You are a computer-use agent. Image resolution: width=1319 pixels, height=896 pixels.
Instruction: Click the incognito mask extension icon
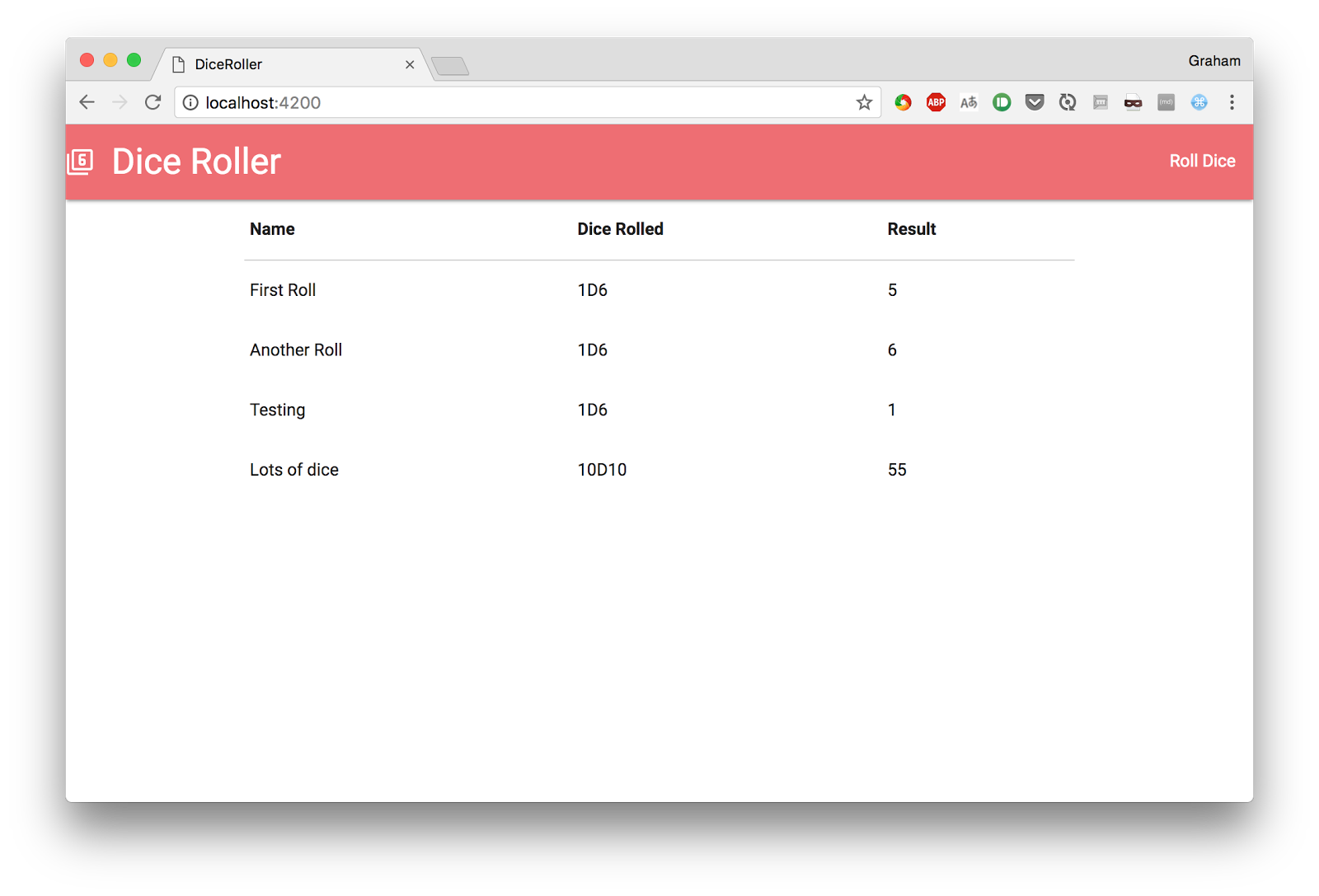1133,102
